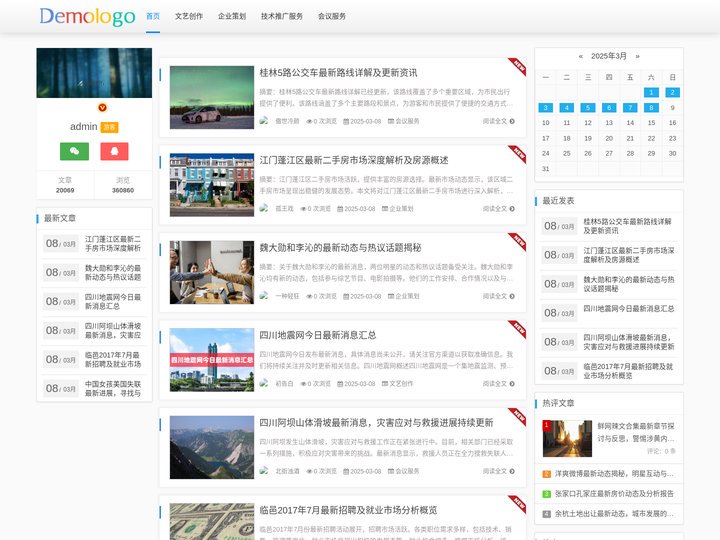Go to next month in calendar
Viewport: 720px width, 540px height.
coord(637,56)
